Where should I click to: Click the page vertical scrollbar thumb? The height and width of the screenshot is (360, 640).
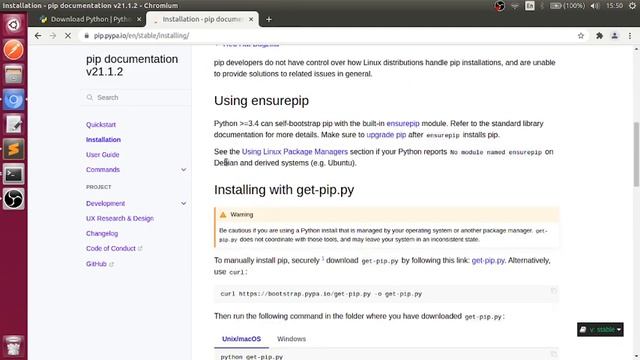pos(636,154)
